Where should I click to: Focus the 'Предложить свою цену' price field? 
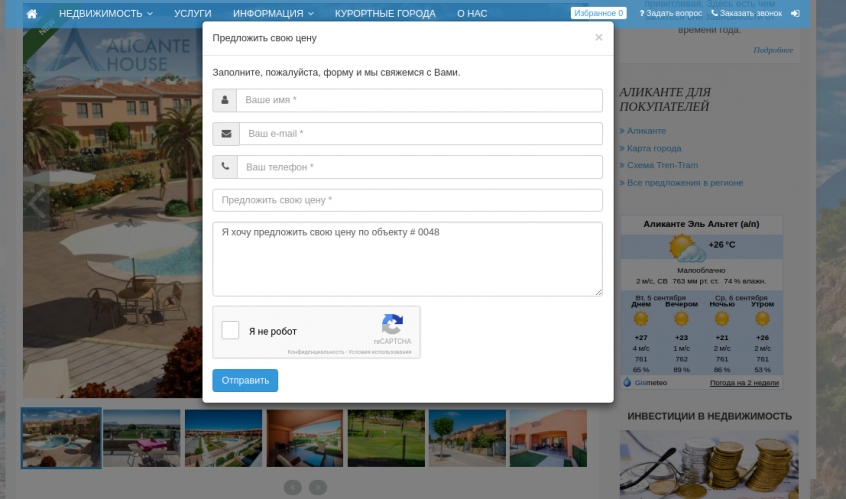(407, 200)
